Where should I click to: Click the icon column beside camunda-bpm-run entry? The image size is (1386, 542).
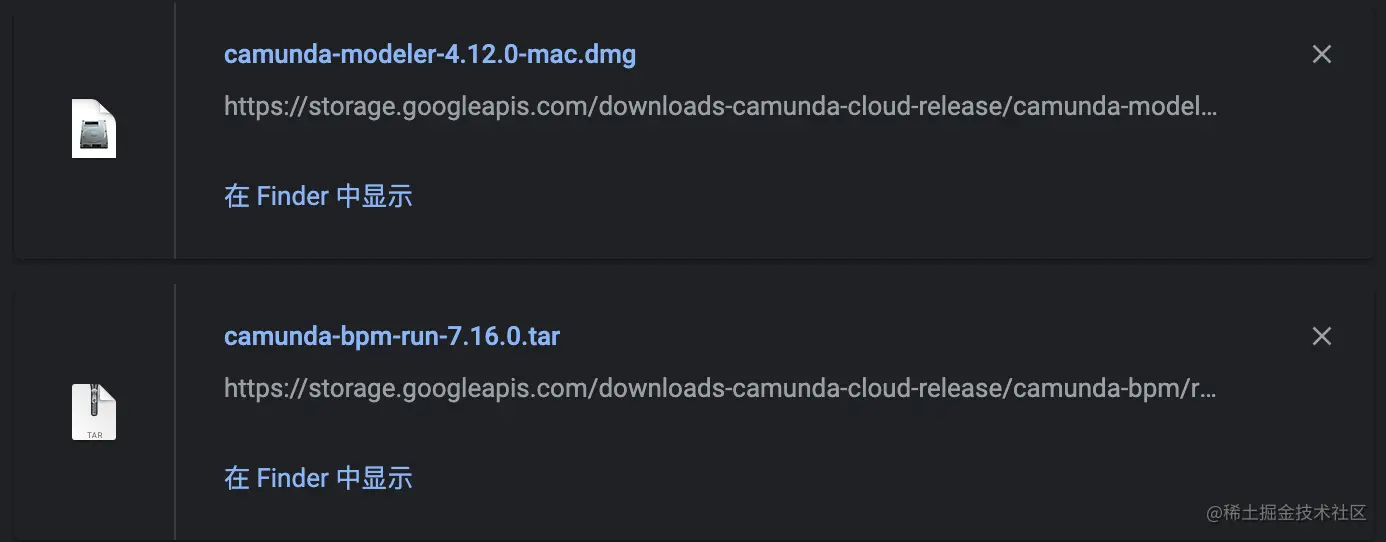pyautogui.click(x=94, y=490)
